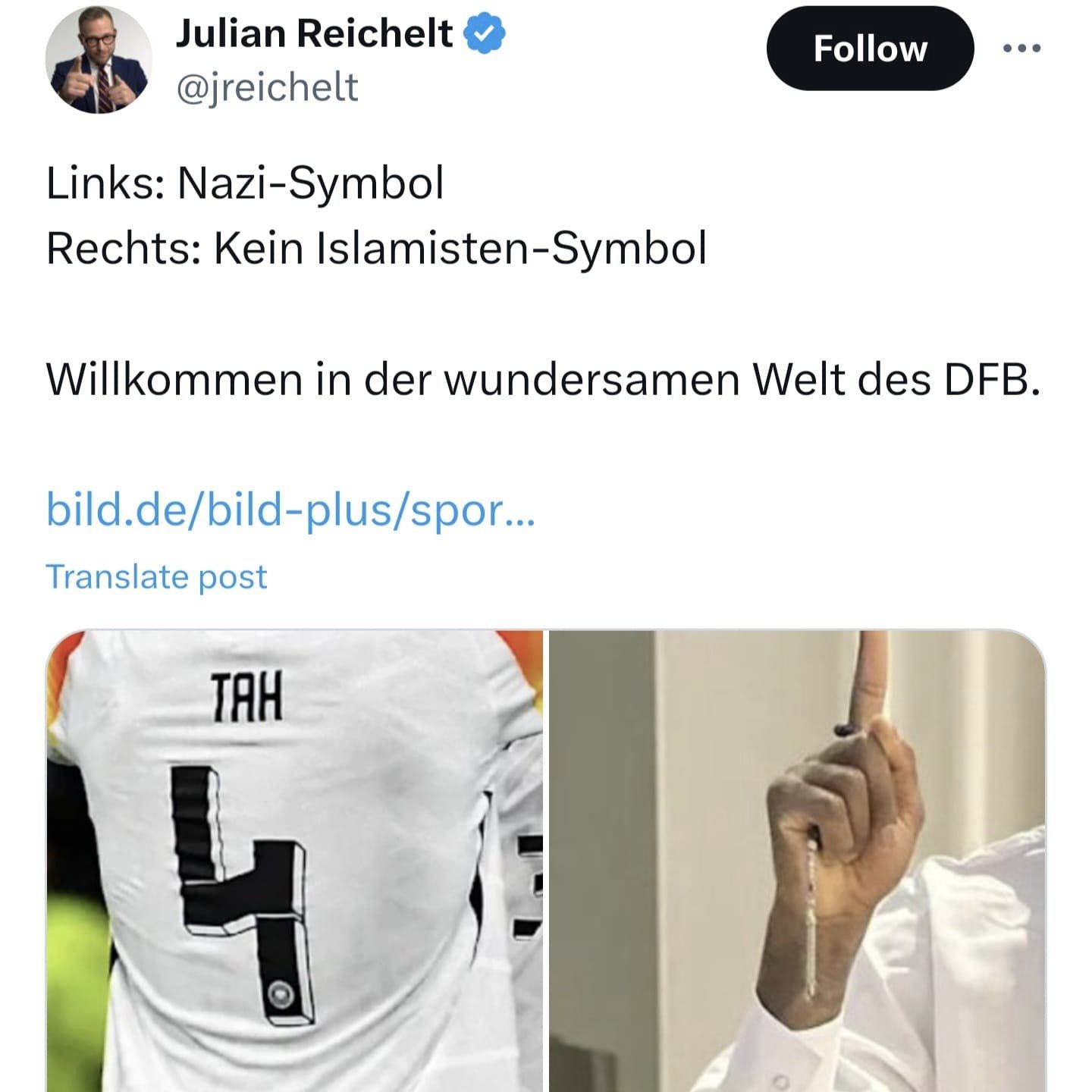Click the TAH name on the jersey

coord(245,698)
